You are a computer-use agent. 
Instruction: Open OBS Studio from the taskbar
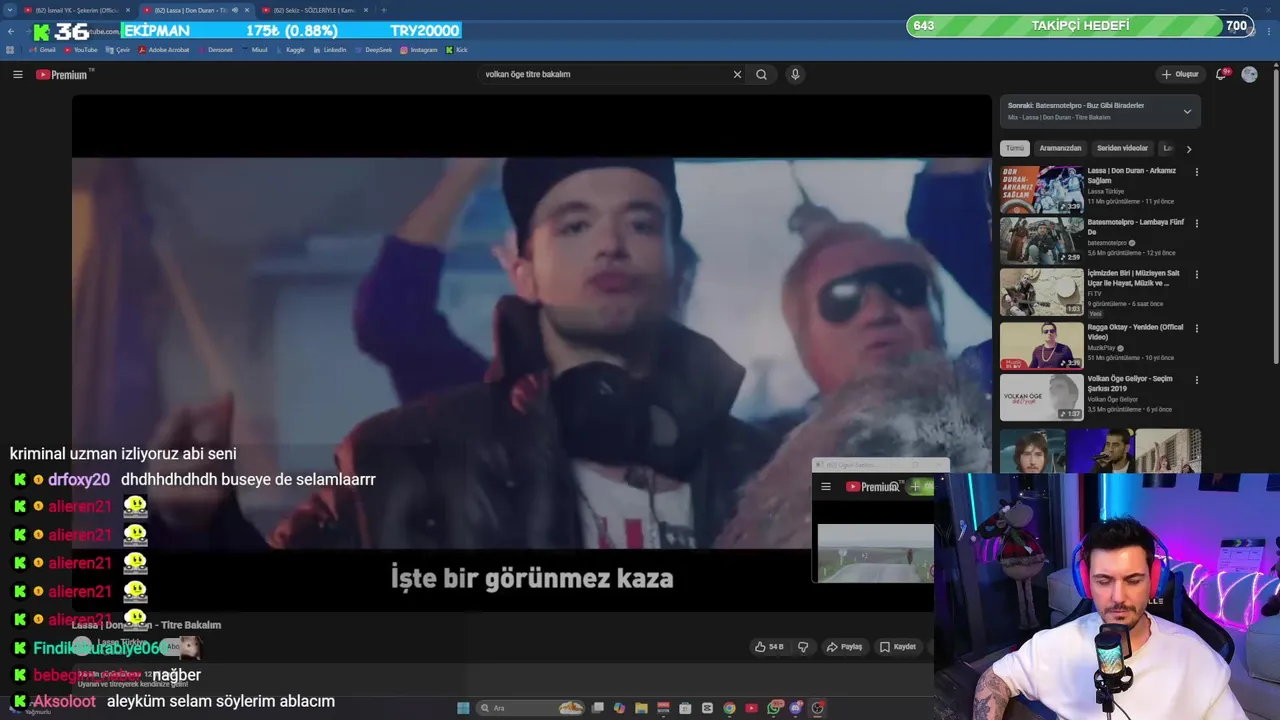[817, 708]
